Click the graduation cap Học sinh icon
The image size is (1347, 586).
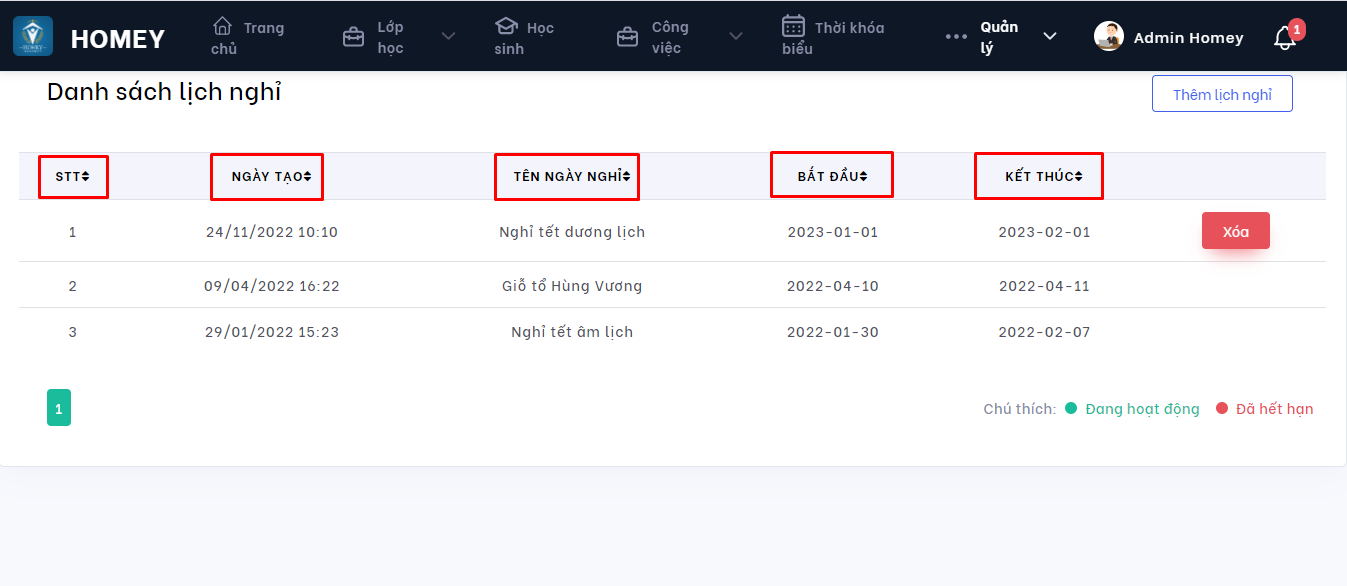pos(506,26)
